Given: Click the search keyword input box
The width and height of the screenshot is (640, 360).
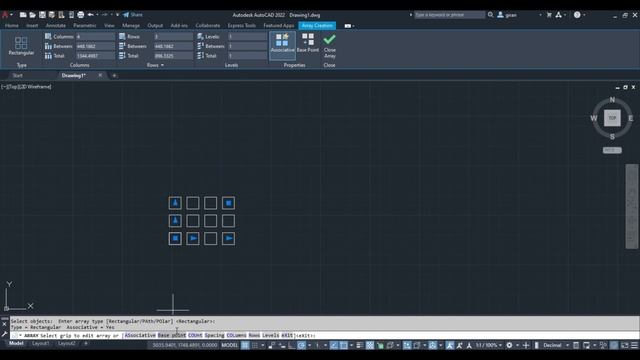Looking at the screenshot, I should pos(449,15).
